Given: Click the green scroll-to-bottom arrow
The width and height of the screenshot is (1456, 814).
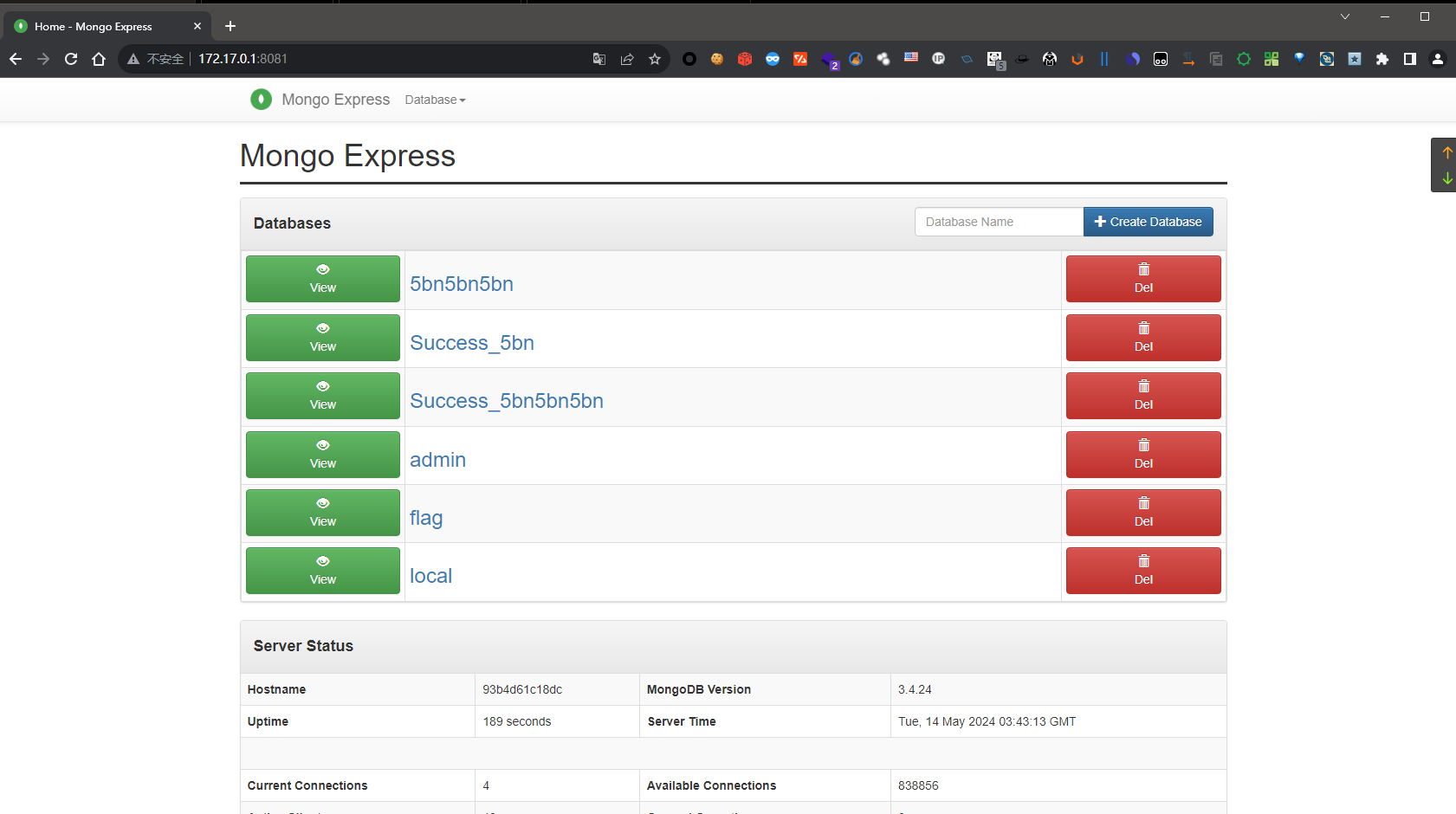Looking at the screenshot, I should coord(1446,178).
